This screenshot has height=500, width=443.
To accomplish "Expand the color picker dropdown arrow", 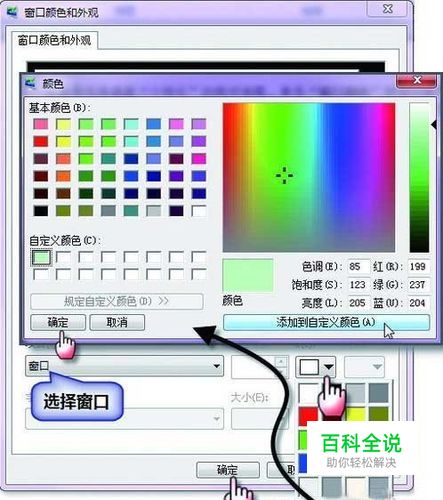I will (329, 367).
